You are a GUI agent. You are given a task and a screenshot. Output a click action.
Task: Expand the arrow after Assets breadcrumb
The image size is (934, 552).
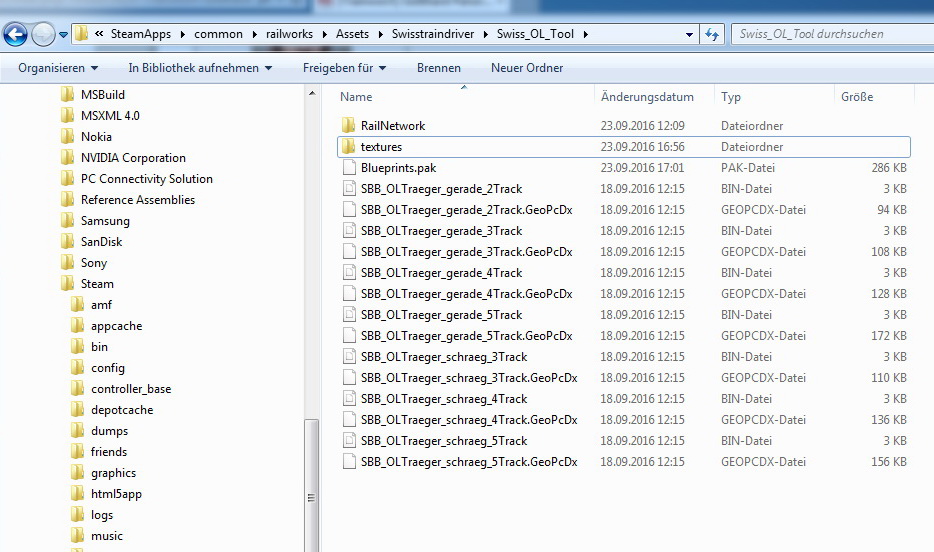coord(380,35)
